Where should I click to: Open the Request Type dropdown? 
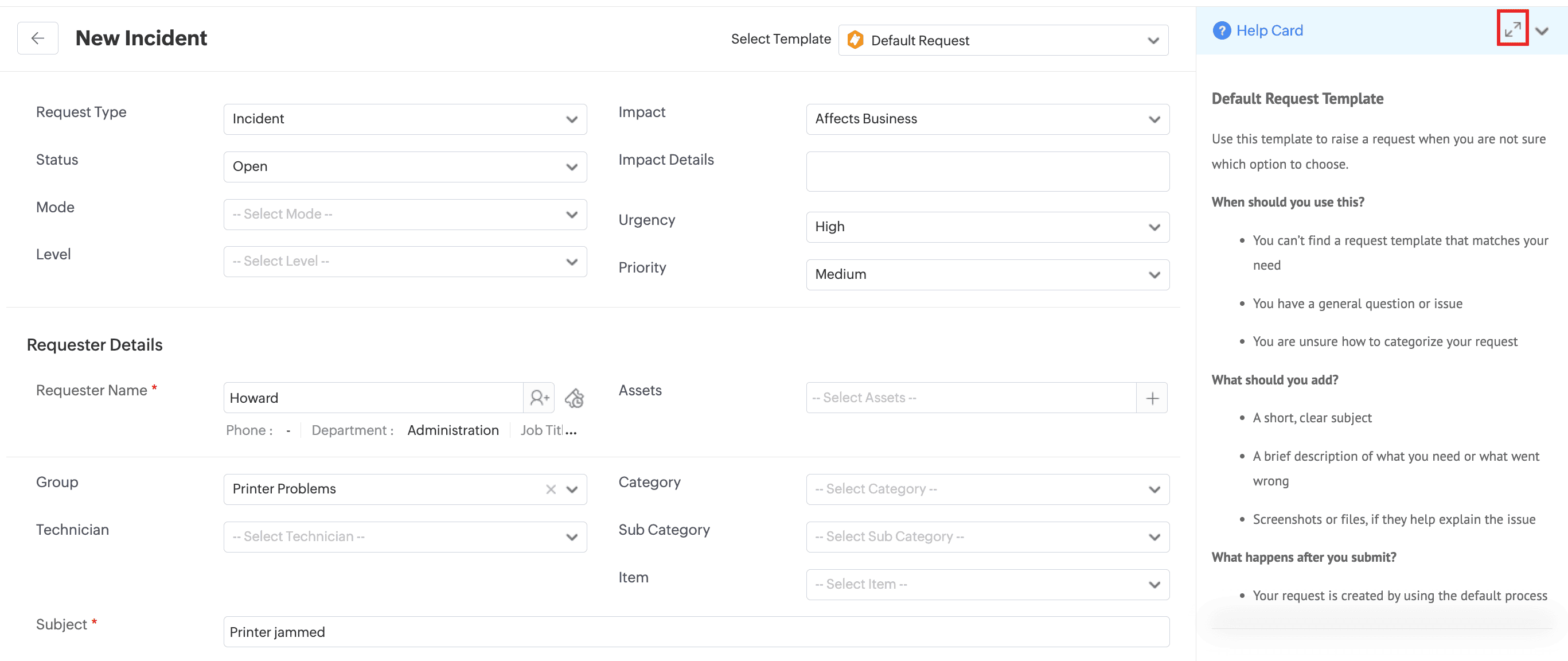coord(405,119)
